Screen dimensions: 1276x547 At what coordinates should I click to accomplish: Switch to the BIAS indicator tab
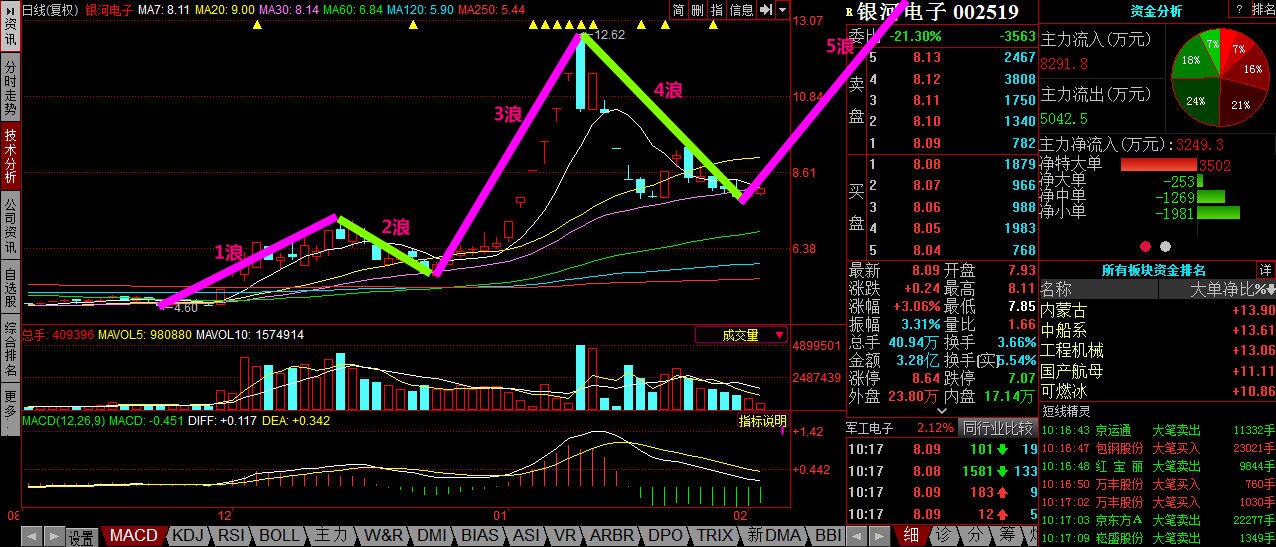tap(480, 536)
